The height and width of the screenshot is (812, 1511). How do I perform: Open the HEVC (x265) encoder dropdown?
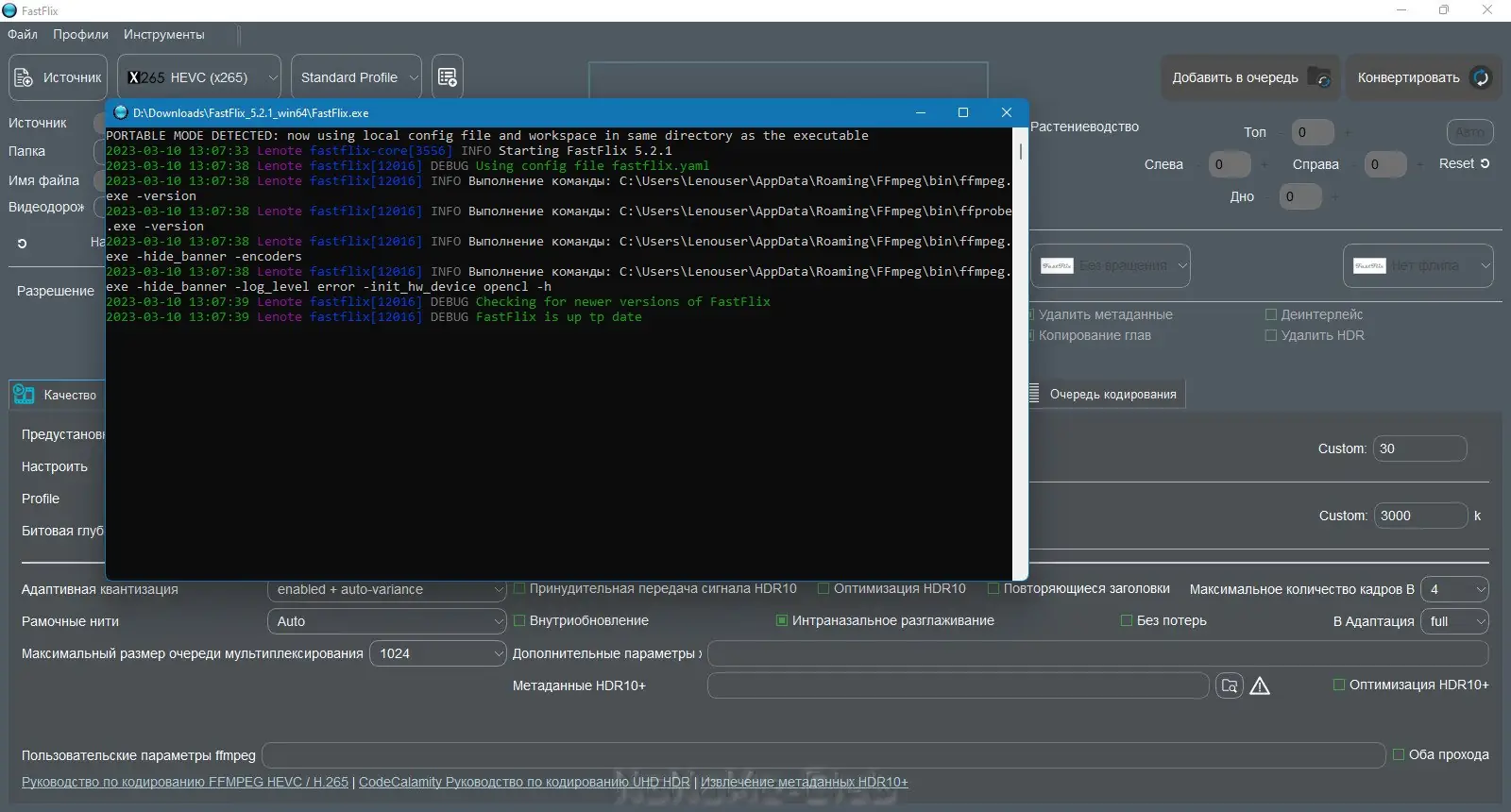[199, 77]
